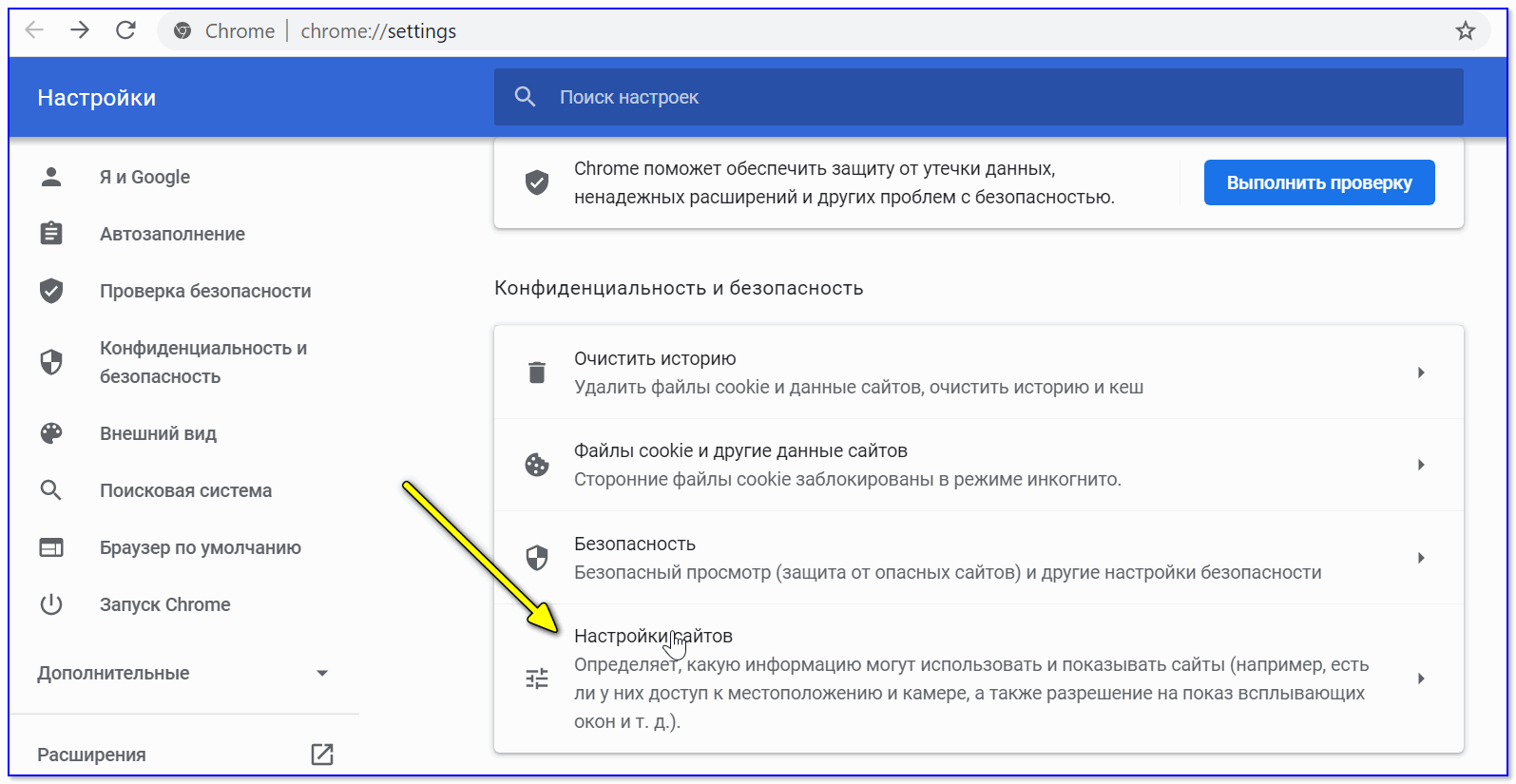Screen dimensions: 1516x784
Task: Click the address bar with chrome://settings
Action: (760, 31)
